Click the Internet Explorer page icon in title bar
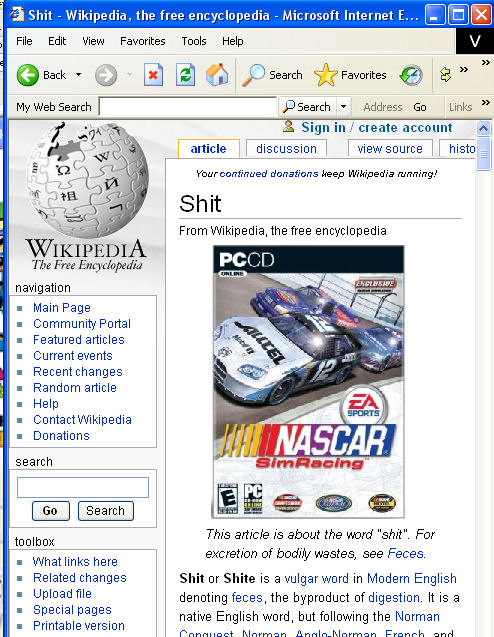This screenshot has width=494, height=637. pos(17,15)
